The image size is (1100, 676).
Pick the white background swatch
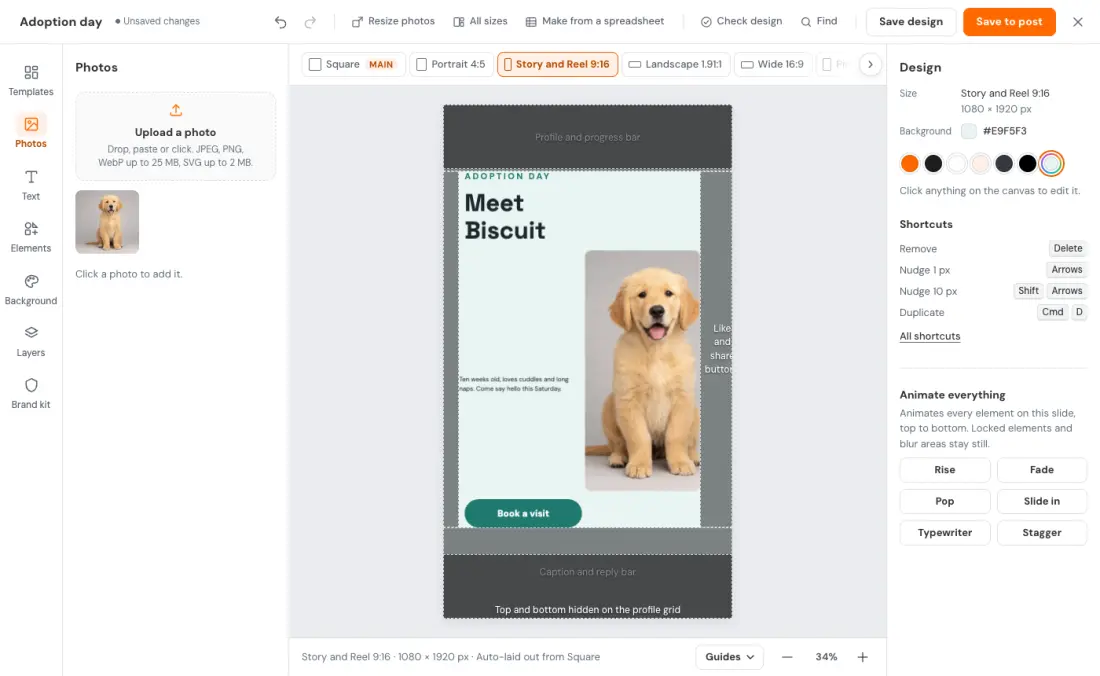[x=957, y=163]
